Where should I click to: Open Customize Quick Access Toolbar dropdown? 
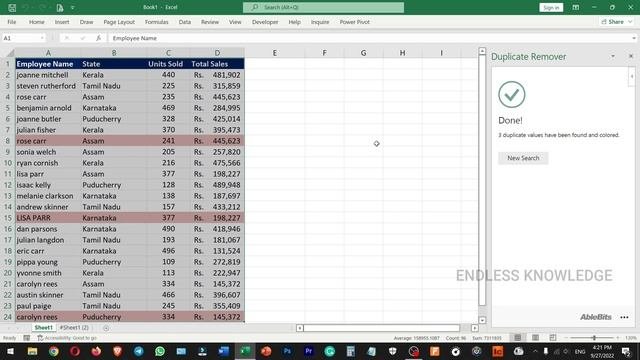[x=73, y=7]
